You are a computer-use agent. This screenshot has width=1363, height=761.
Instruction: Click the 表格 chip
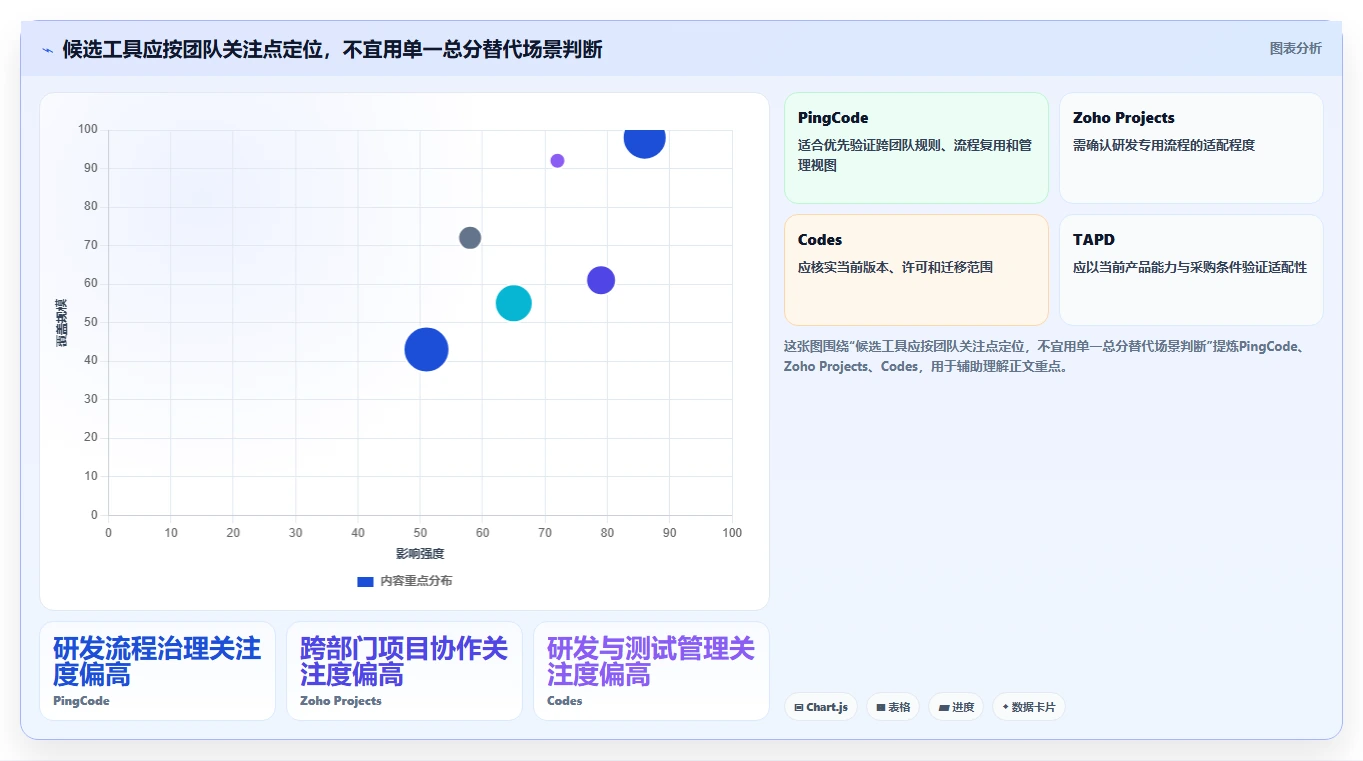pos(893,707)
